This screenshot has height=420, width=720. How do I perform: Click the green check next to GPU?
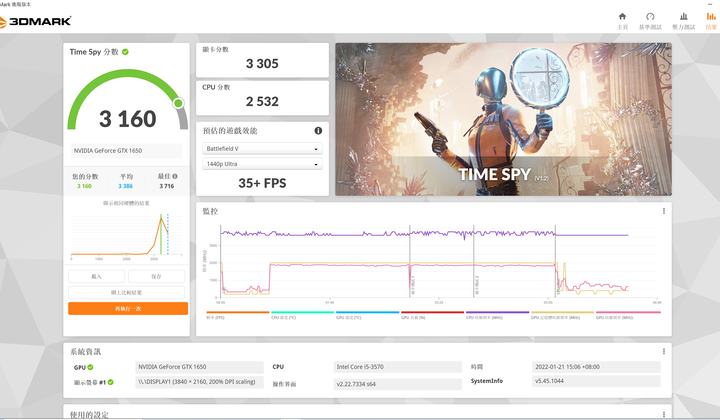(x=90, y=367)
